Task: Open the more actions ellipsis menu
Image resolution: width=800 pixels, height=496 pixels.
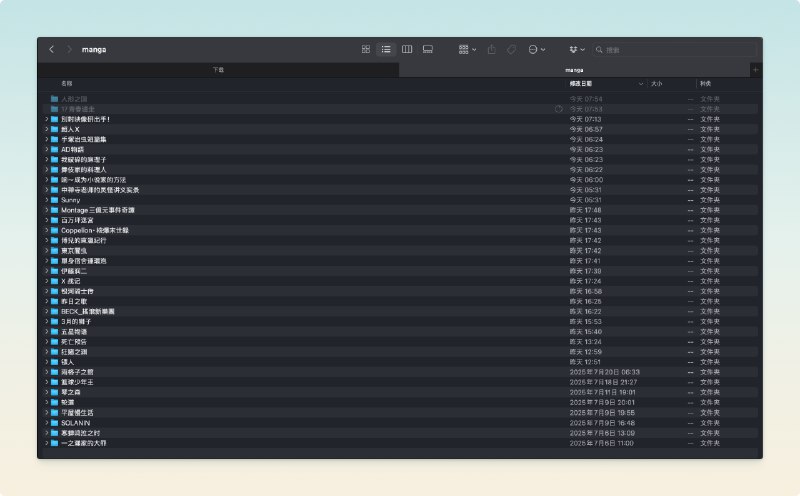Action: (x=536, y=49)
